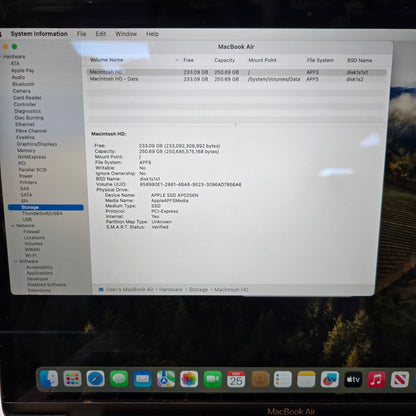416x416 pixels.
Task: Launch Reminders from the Dock
Action: [x=283, y=379]
